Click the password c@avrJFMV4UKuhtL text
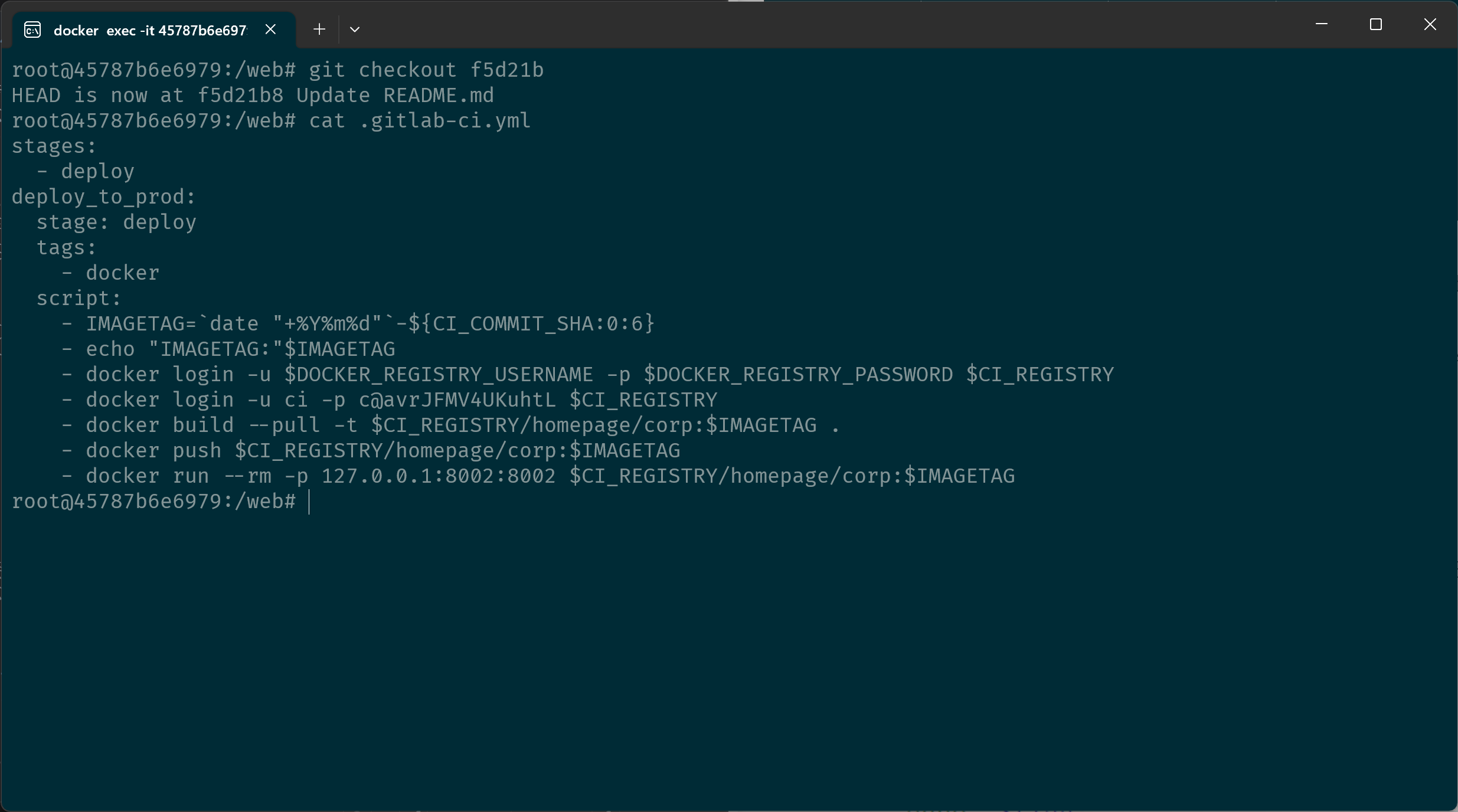Image resolution: width=1458 pixels, height=812 pixels. tap(457, 400)
